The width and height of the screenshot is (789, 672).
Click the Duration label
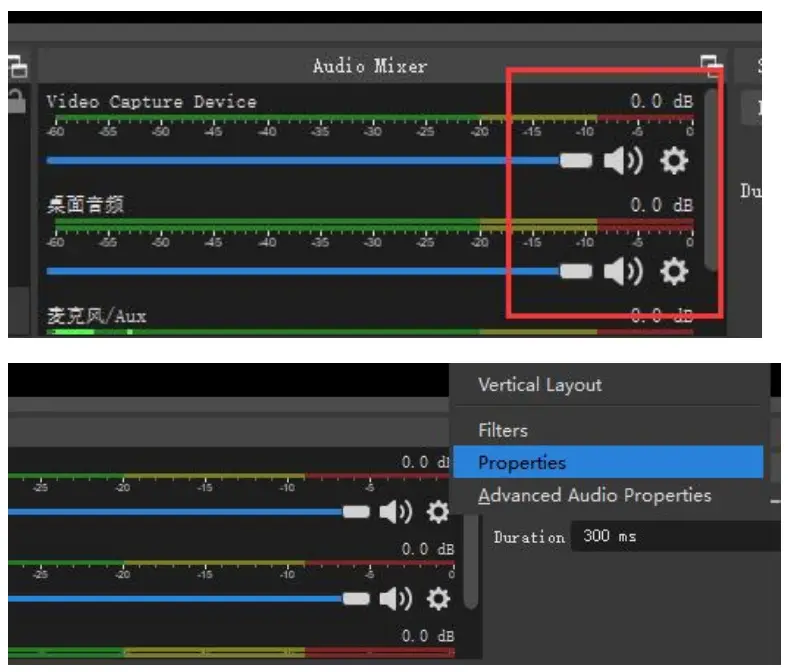[x=529, y=537]
